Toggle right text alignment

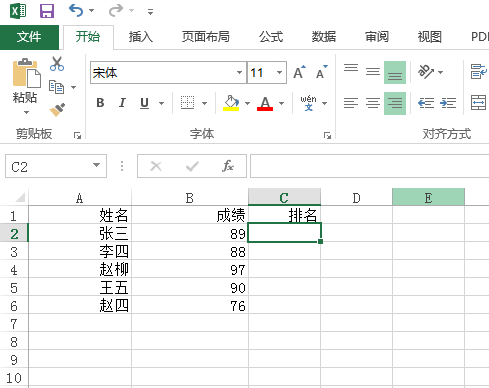pos(395,103)
